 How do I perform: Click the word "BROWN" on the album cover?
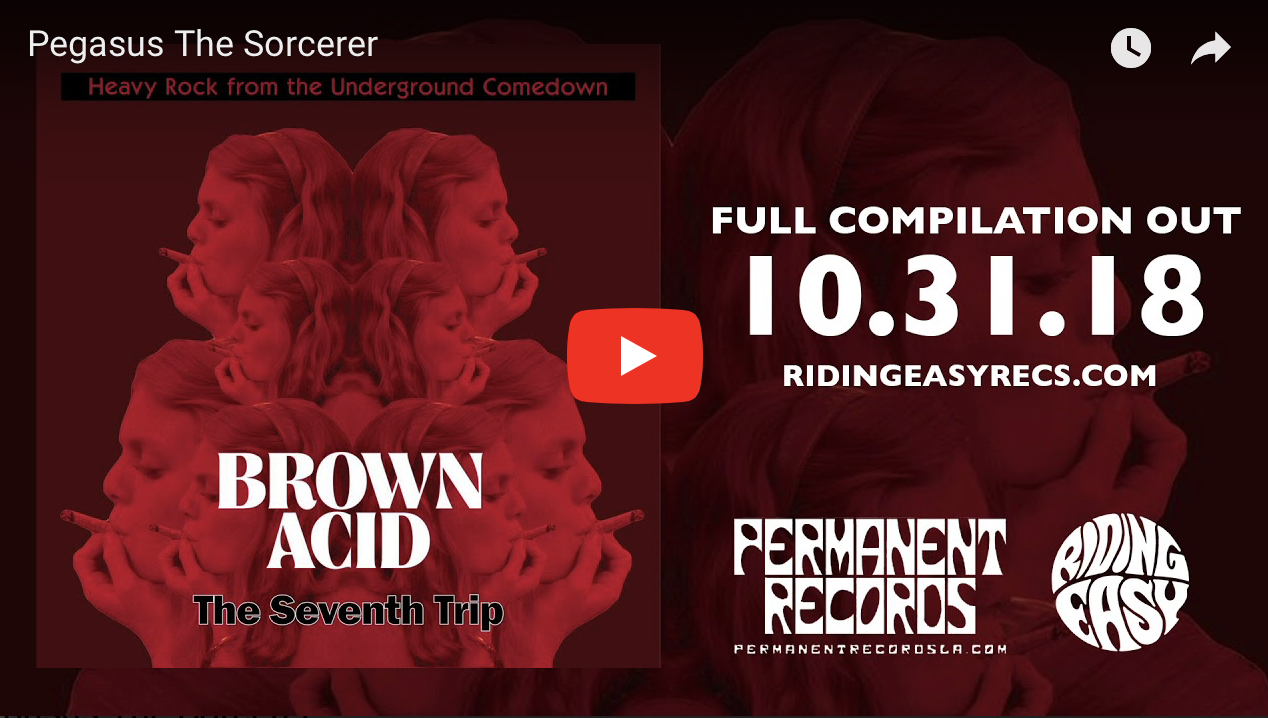pos(350,482)
